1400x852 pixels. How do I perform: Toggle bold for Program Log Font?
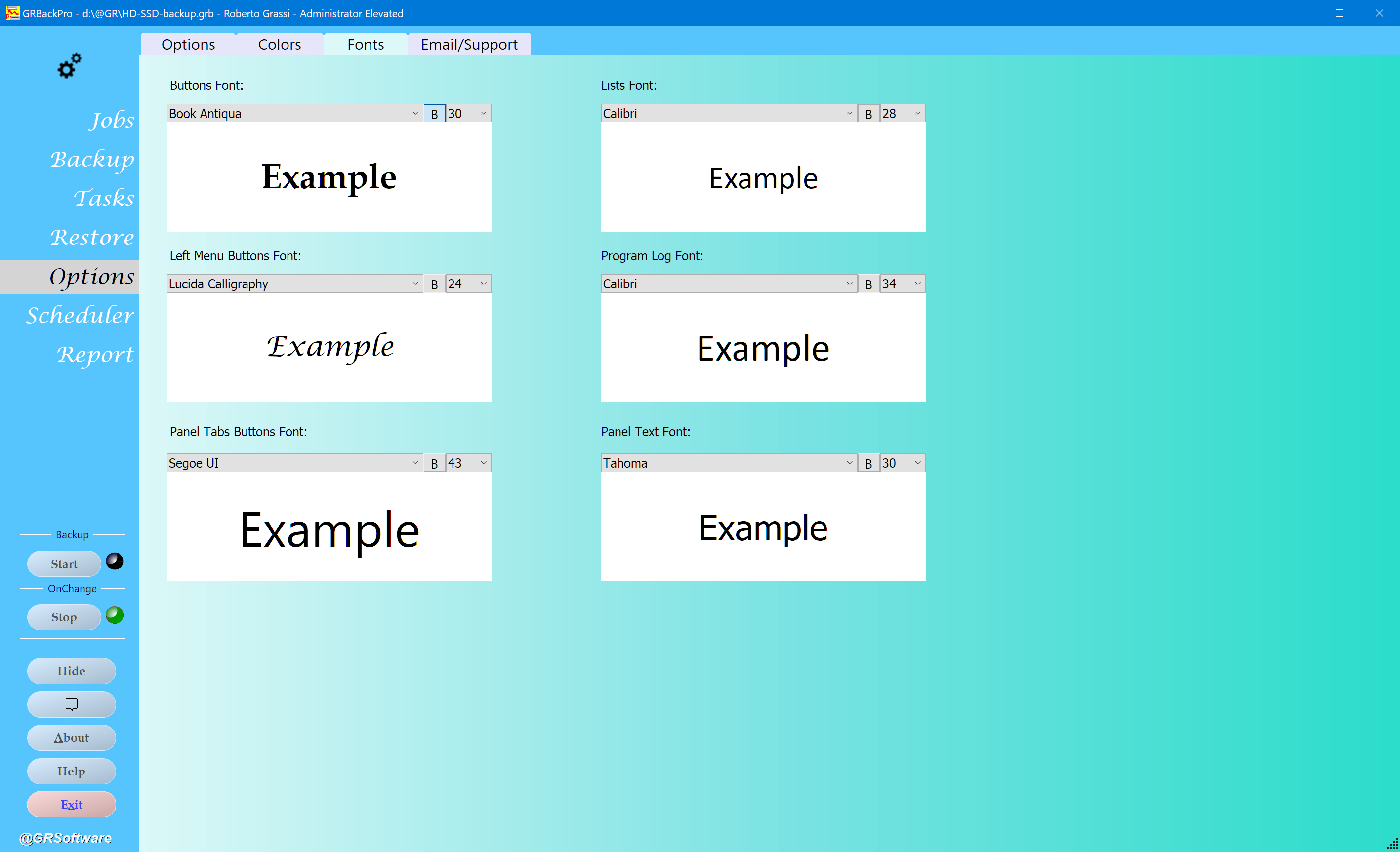[x=868, y=284]
